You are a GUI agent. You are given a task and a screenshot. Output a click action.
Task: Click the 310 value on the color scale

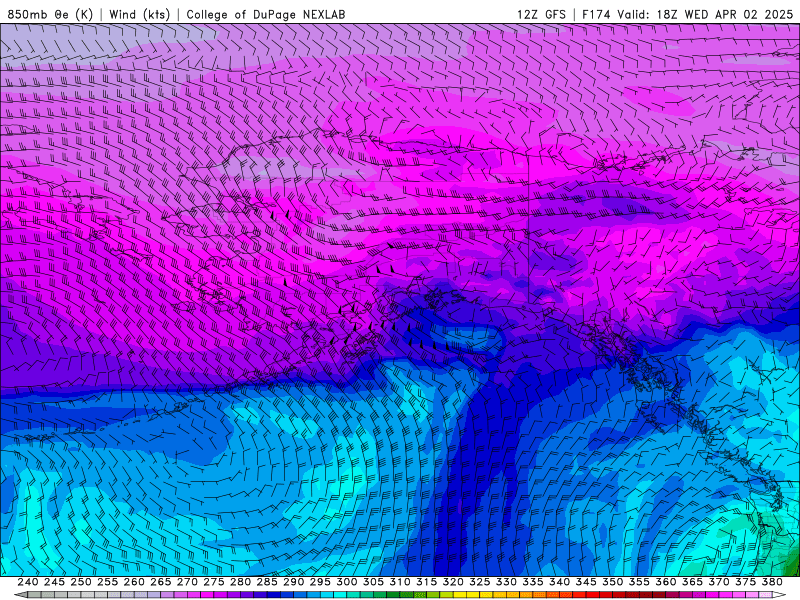[400, 582]
